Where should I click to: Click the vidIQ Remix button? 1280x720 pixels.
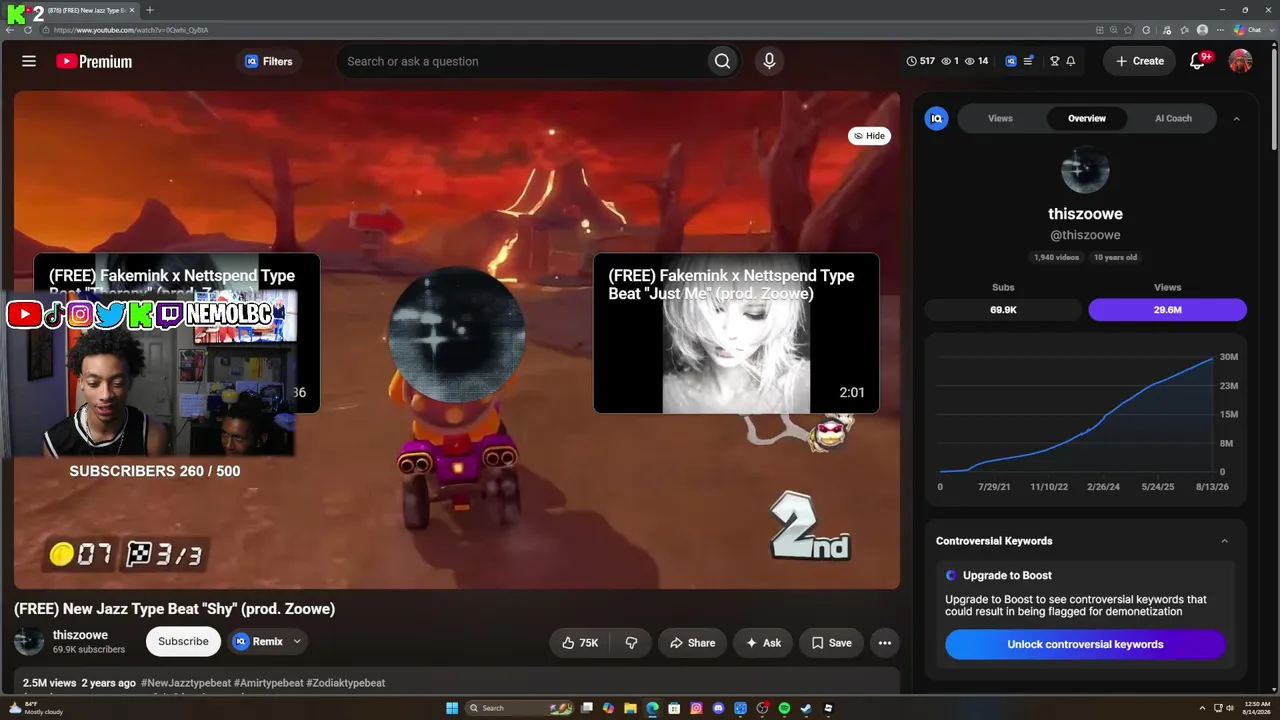click(x=258, y=641)
